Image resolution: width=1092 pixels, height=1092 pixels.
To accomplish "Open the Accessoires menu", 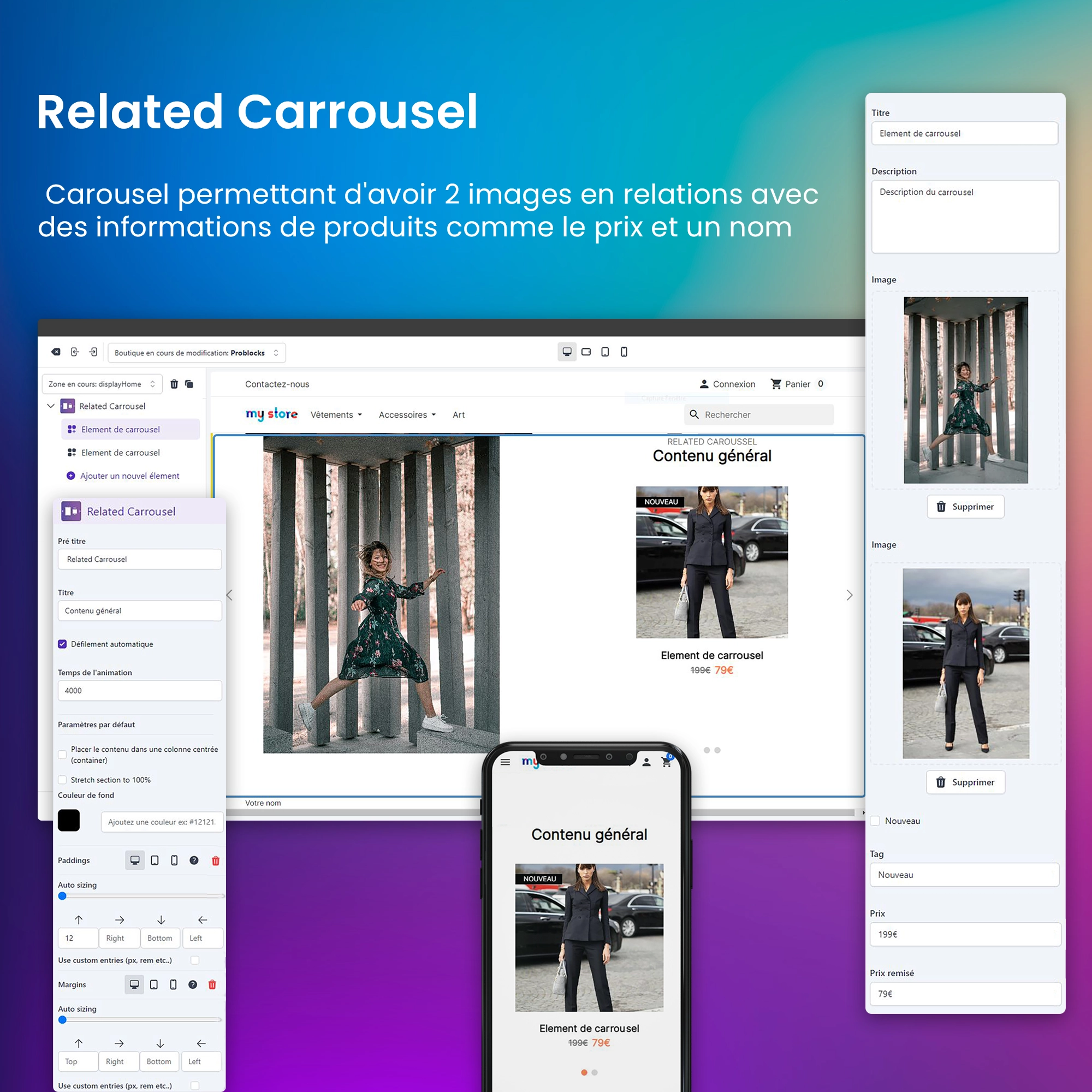I will (x=407, y=414).
